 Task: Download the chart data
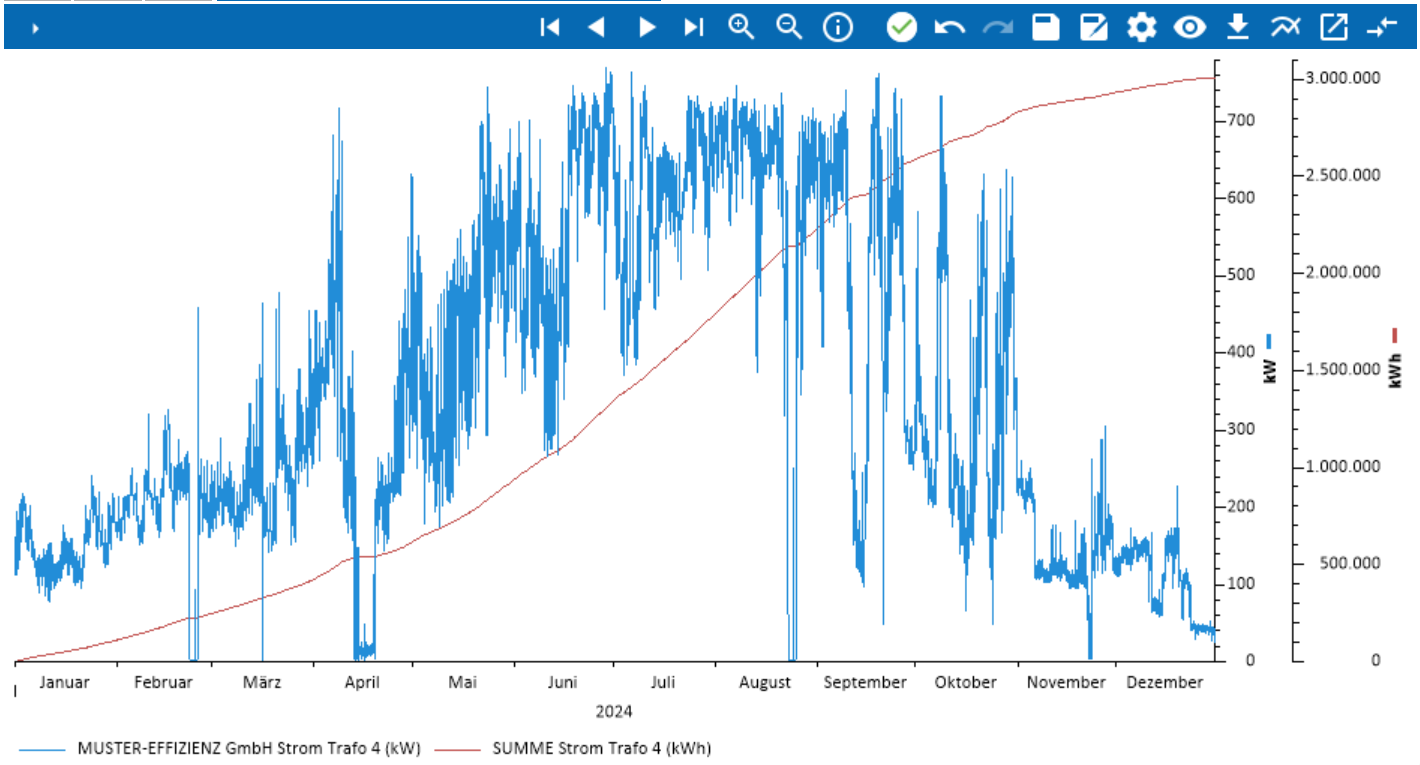pyautogui.click(x=1238, y=27)
